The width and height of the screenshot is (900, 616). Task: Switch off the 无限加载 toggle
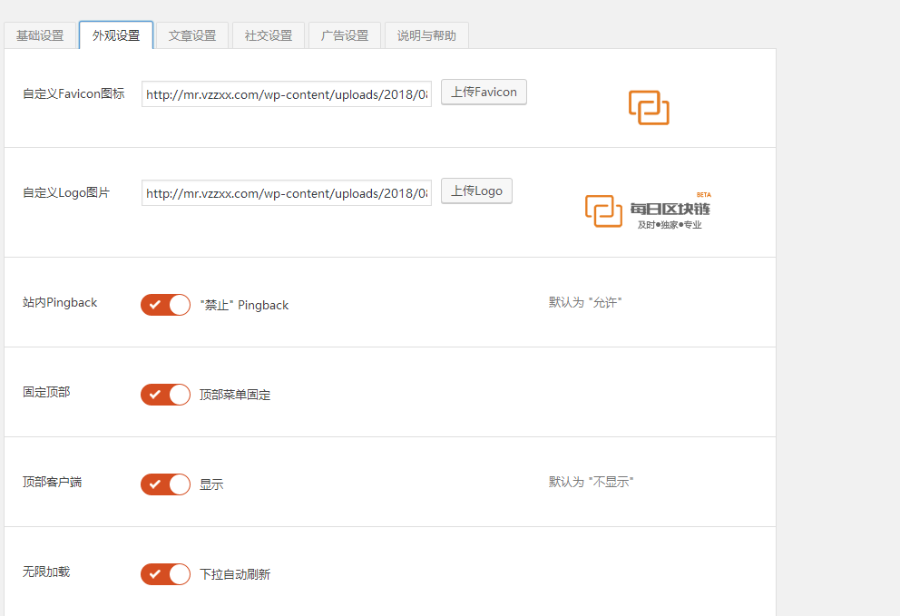pos(165,575)
